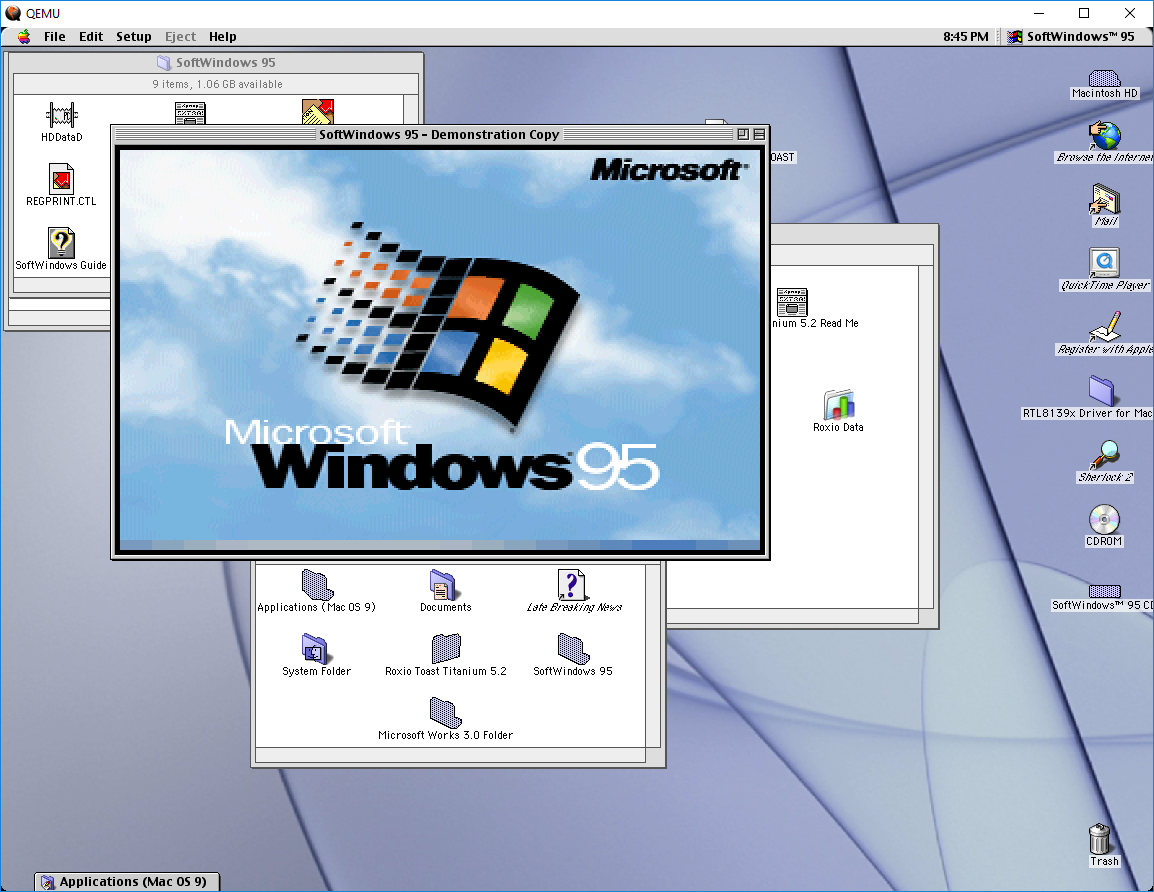Click the QEMU window title icon
1154x892 pixels.
[13, 13]
